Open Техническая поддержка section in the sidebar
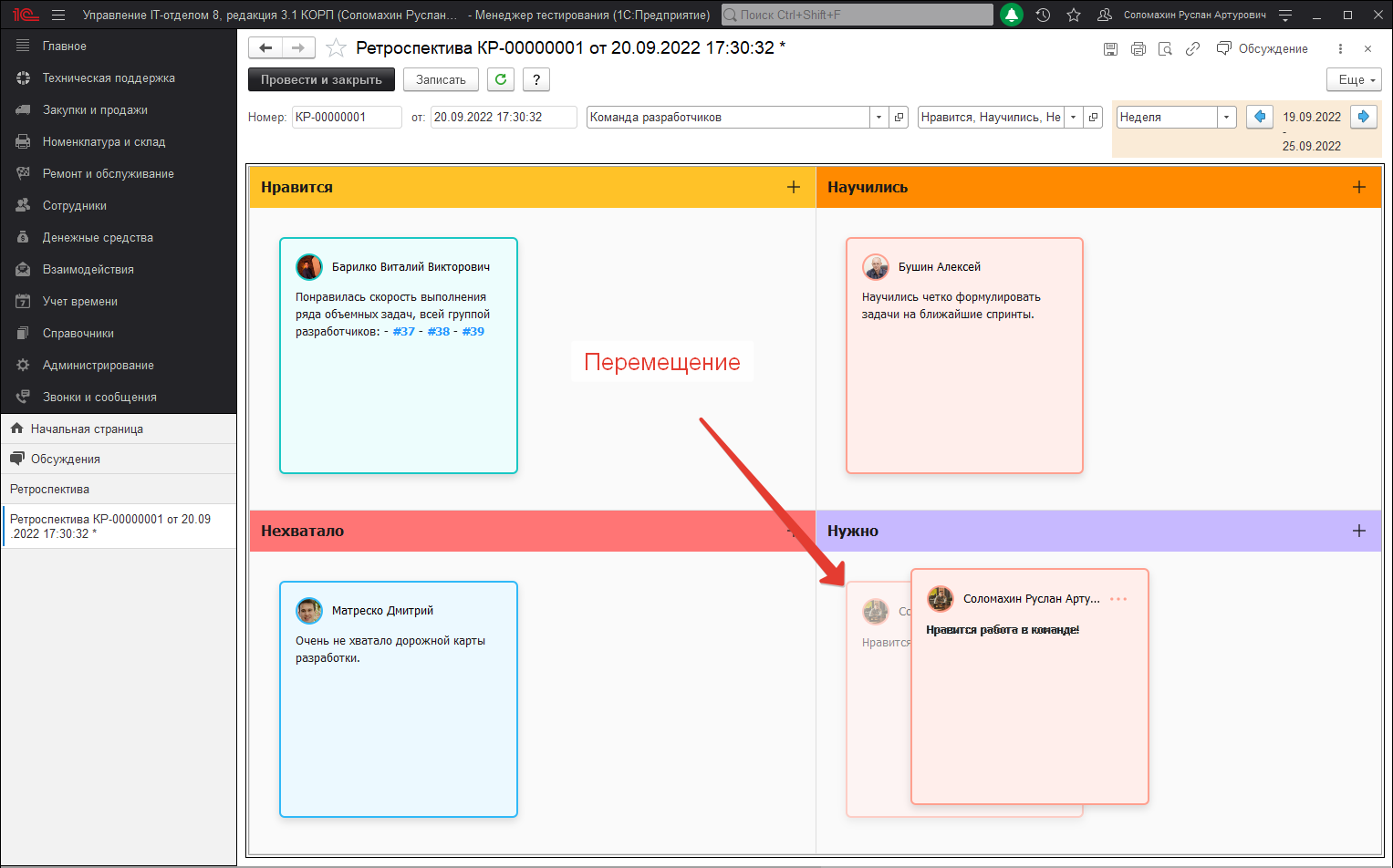This screenshot has height=868, width=1393. pos(109,78)
